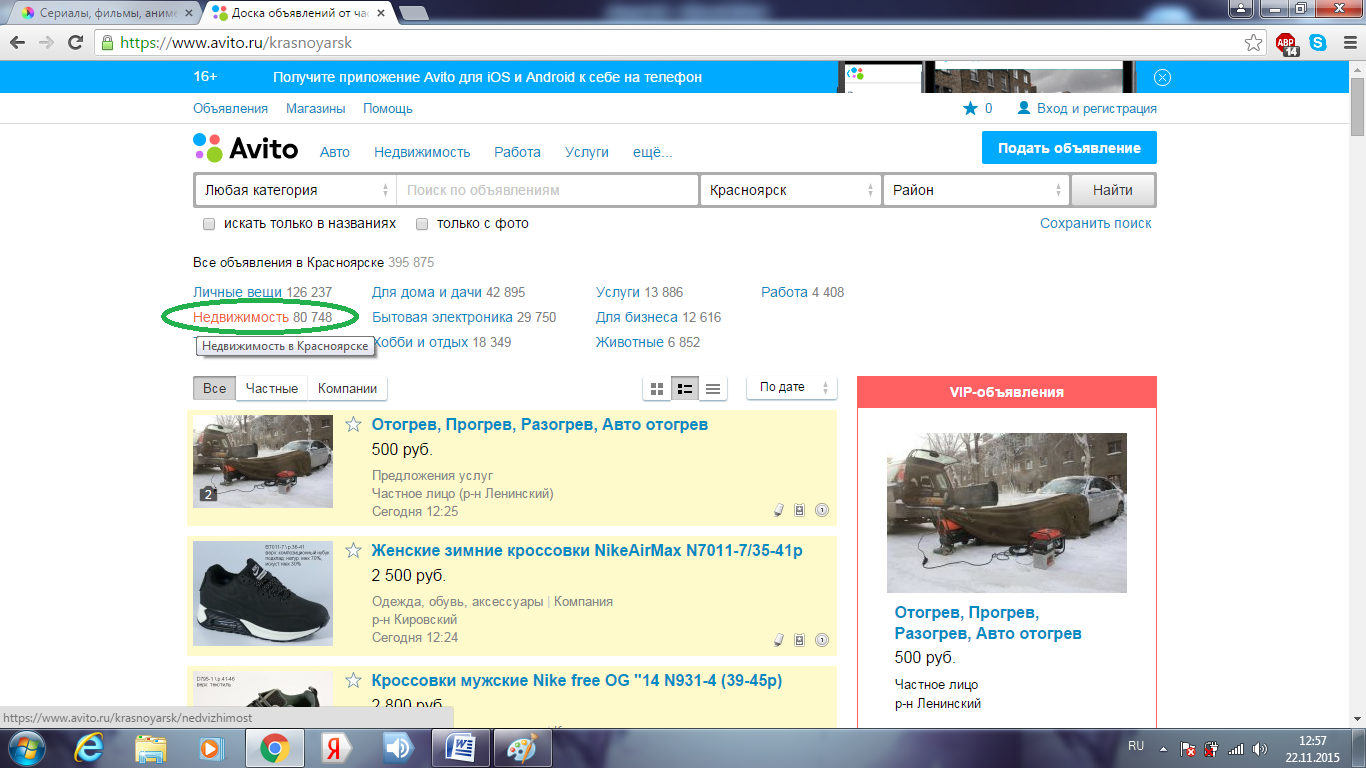Open 'Объявления' link in header
Image resolution: width=1366 pixels, height=768 pixels.
pos(231,108)
